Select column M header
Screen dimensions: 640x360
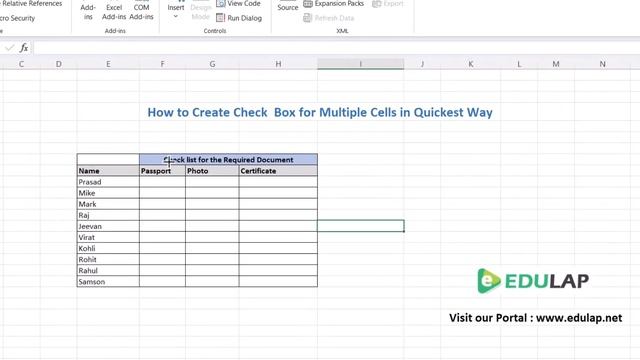(556, 64)
